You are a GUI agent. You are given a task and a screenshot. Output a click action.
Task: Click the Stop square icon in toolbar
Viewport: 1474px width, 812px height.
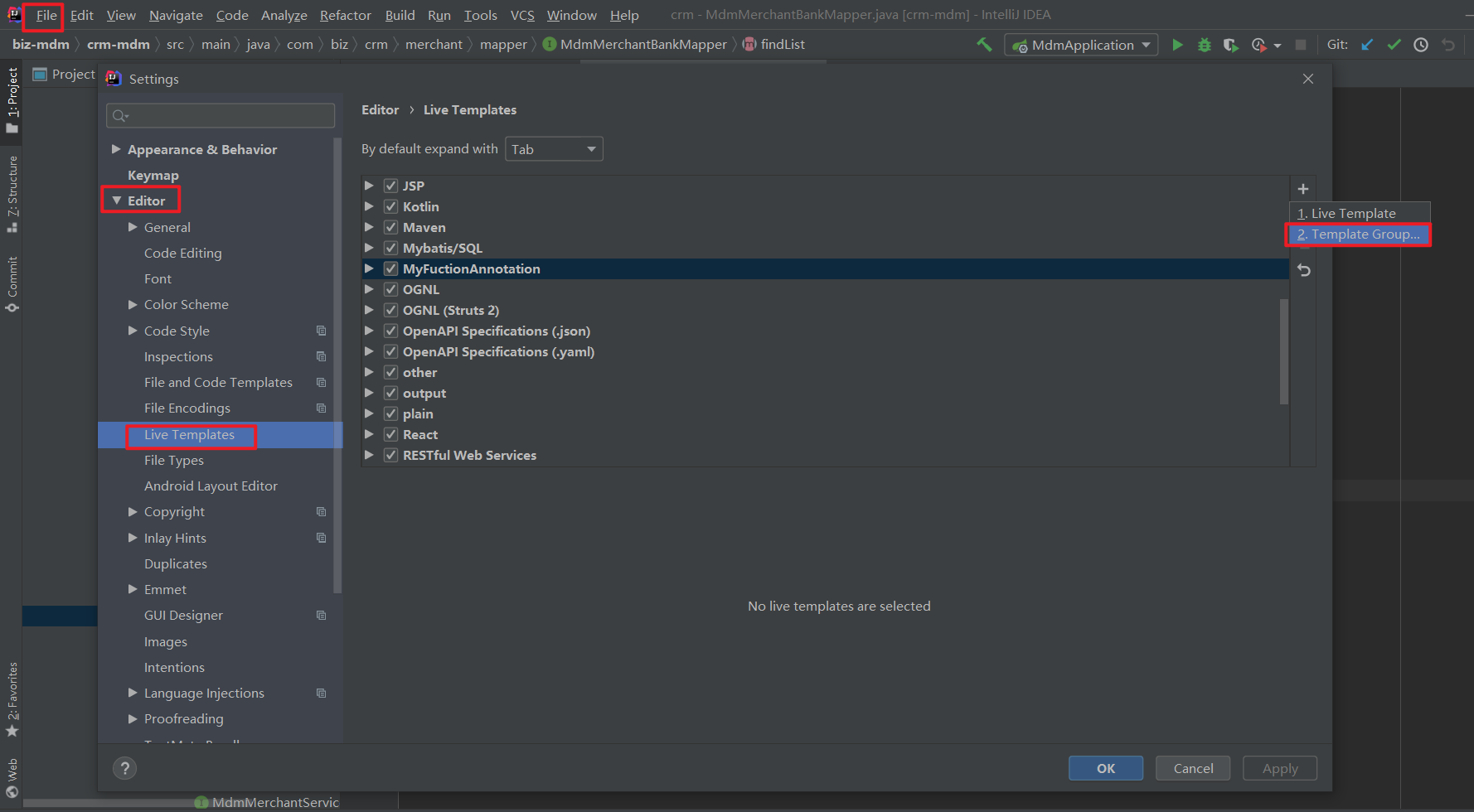pos(1301,45)
